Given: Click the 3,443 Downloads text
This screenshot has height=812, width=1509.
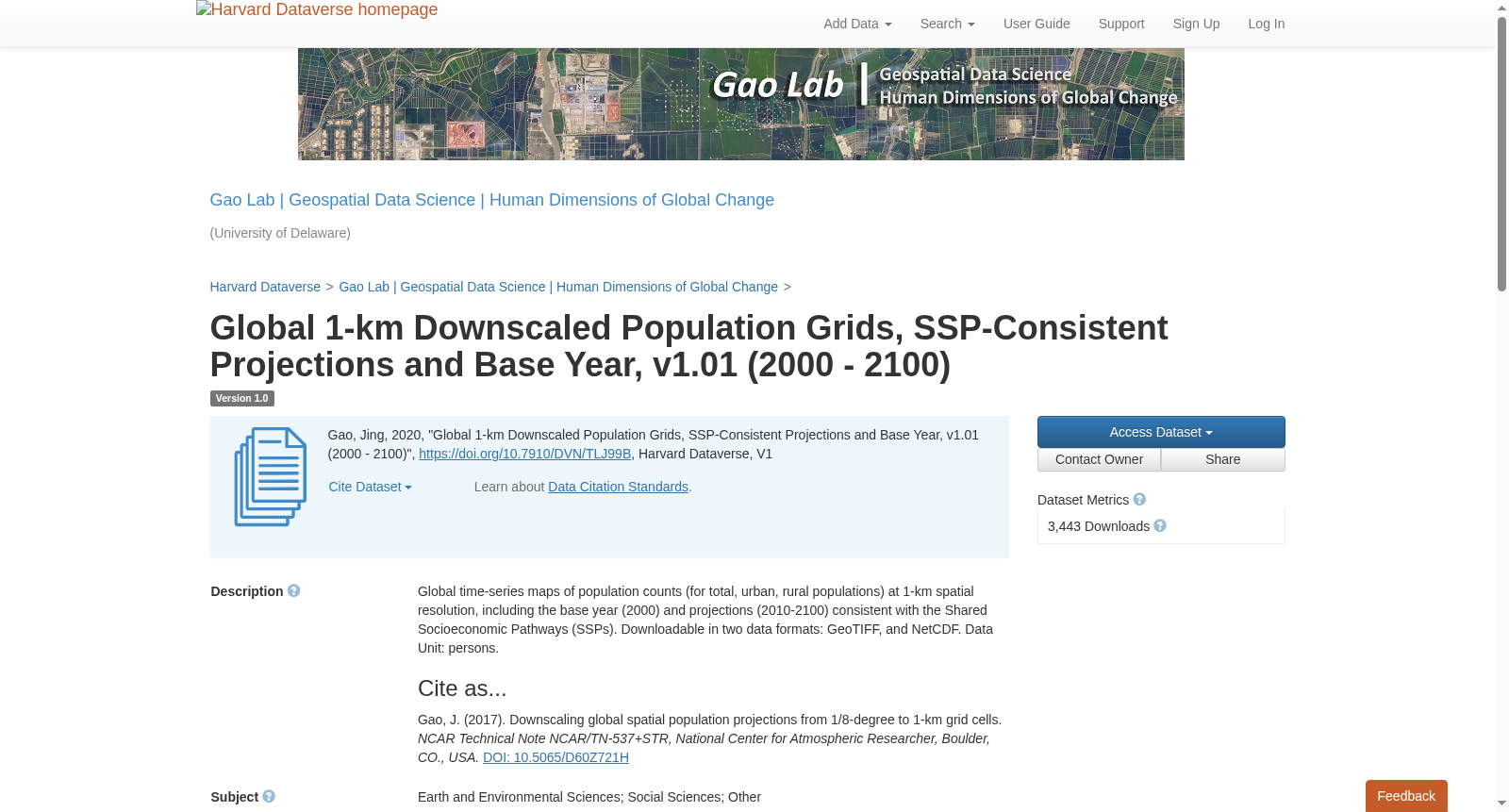Looking at the screenshot, I should tap(1099, 526).
